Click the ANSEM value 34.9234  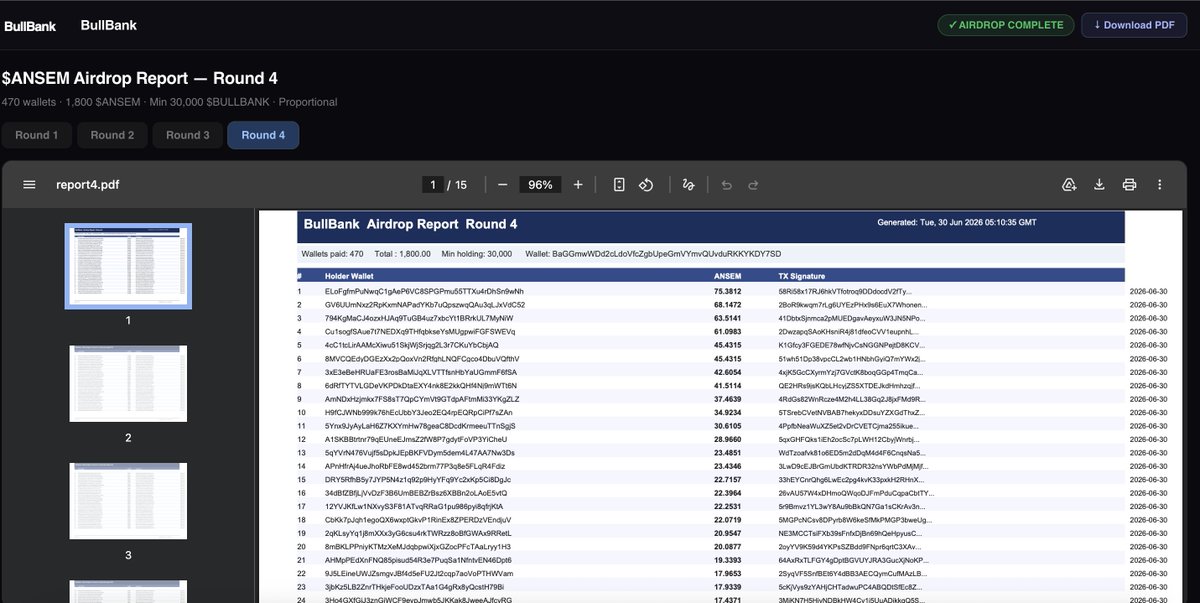726,412
